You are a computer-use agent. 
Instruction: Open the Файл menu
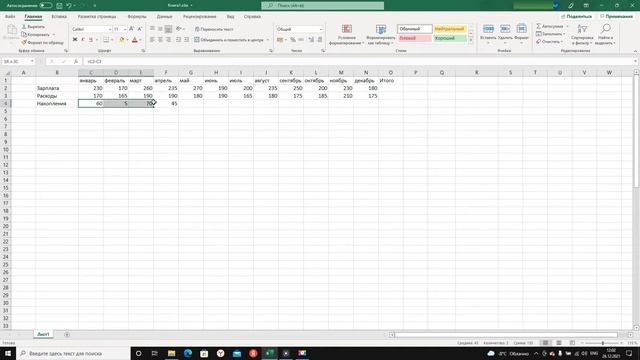click(x=10, y=17)
